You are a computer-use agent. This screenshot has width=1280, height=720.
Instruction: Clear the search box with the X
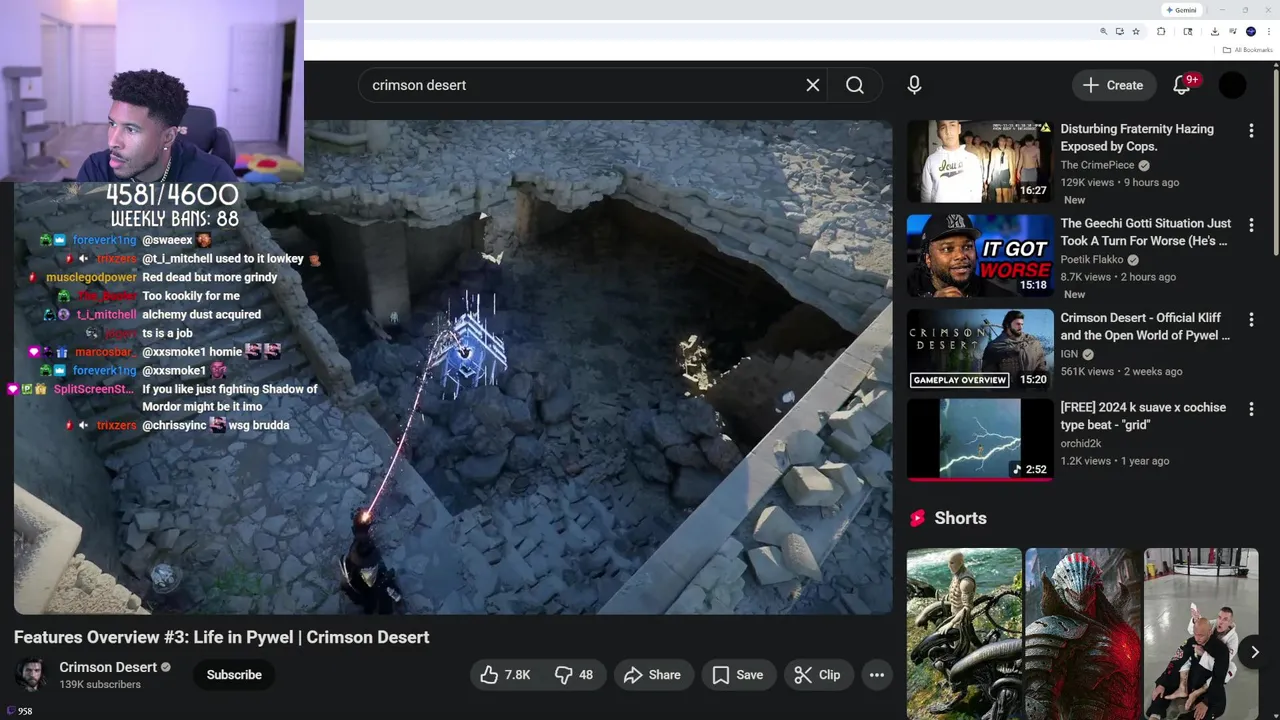coord(813,85)
